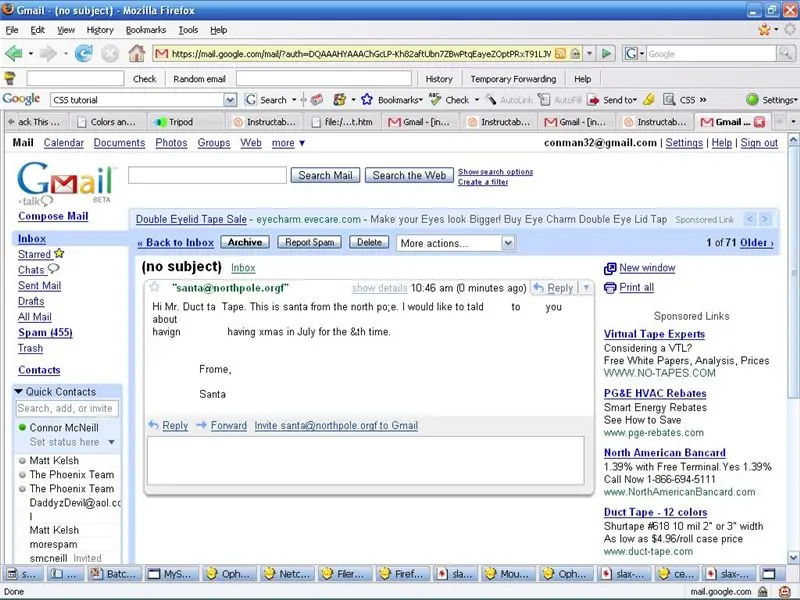Star the message from santa@northpole.orgf
Viewport: 800px width, 600px height.
point(155,287)
